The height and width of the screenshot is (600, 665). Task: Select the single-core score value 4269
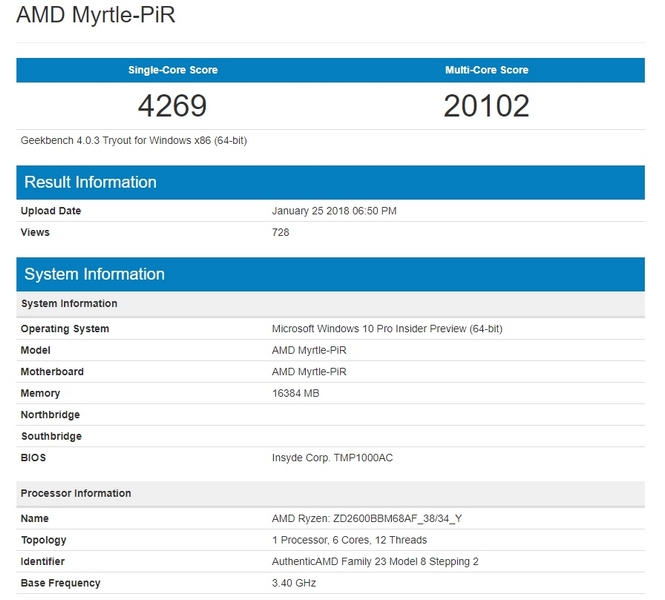[173, 105]
